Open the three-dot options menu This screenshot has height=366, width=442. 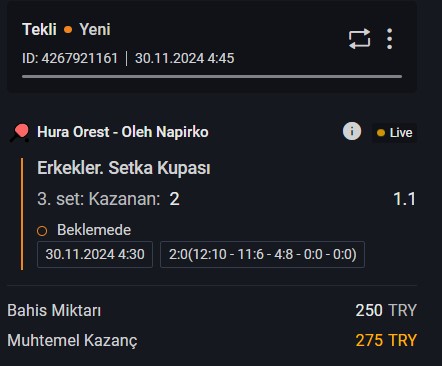coord(389,39)
